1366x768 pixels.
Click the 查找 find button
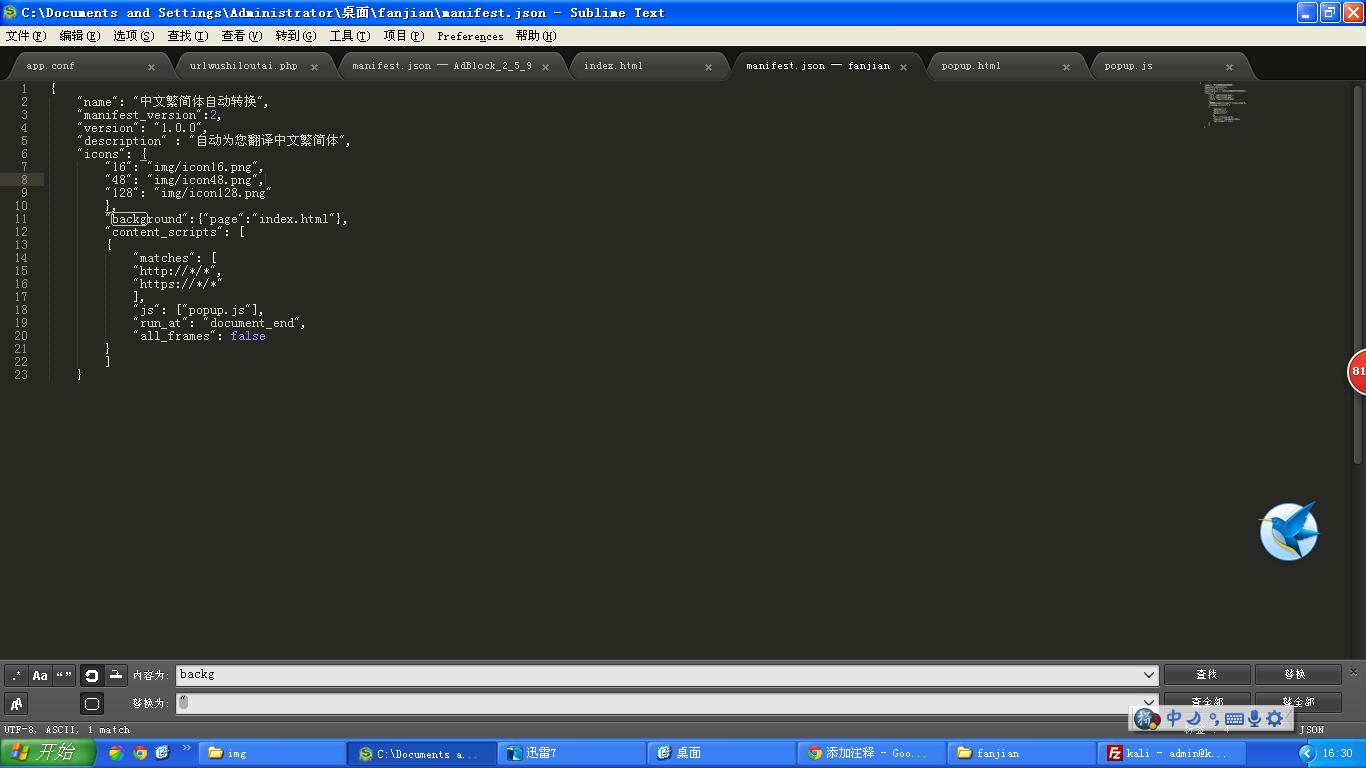[x=1207, y=675]
